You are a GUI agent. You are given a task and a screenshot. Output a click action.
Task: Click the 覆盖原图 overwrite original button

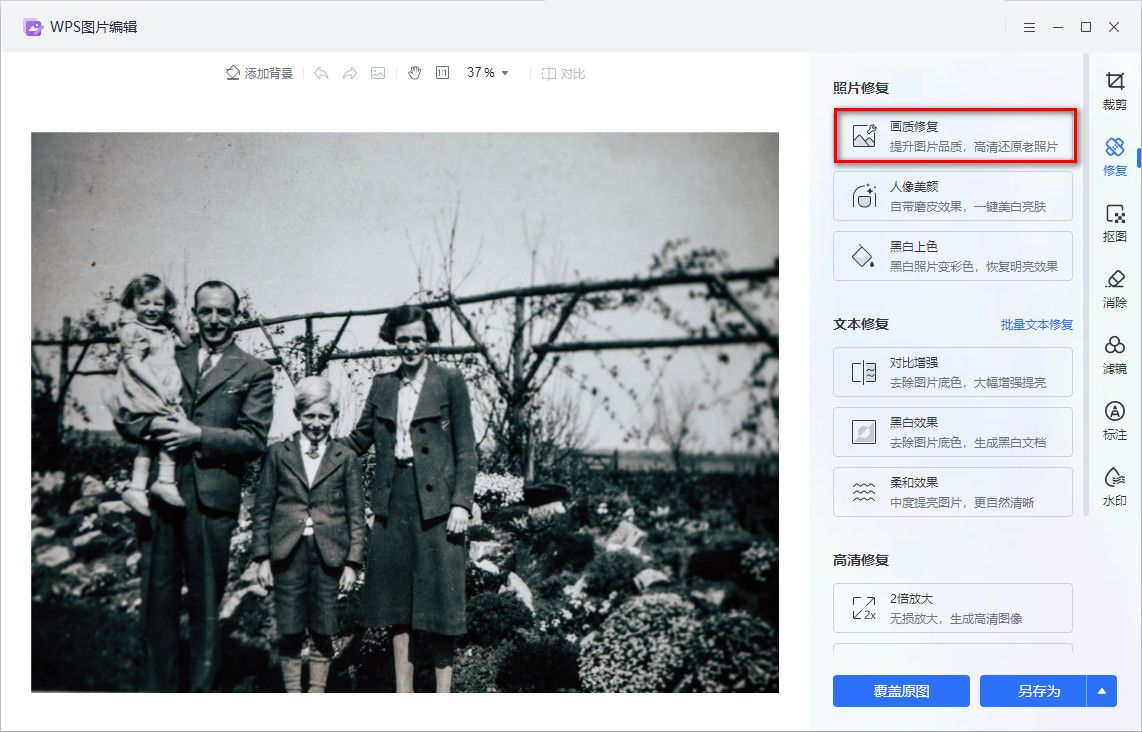click(x=901, y=691)
